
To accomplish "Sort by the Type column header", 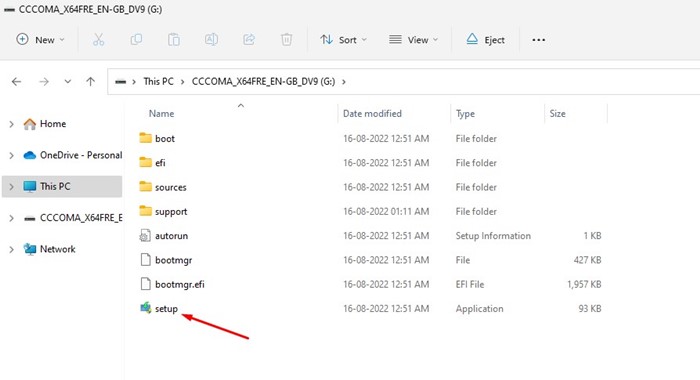I will 465,113.
